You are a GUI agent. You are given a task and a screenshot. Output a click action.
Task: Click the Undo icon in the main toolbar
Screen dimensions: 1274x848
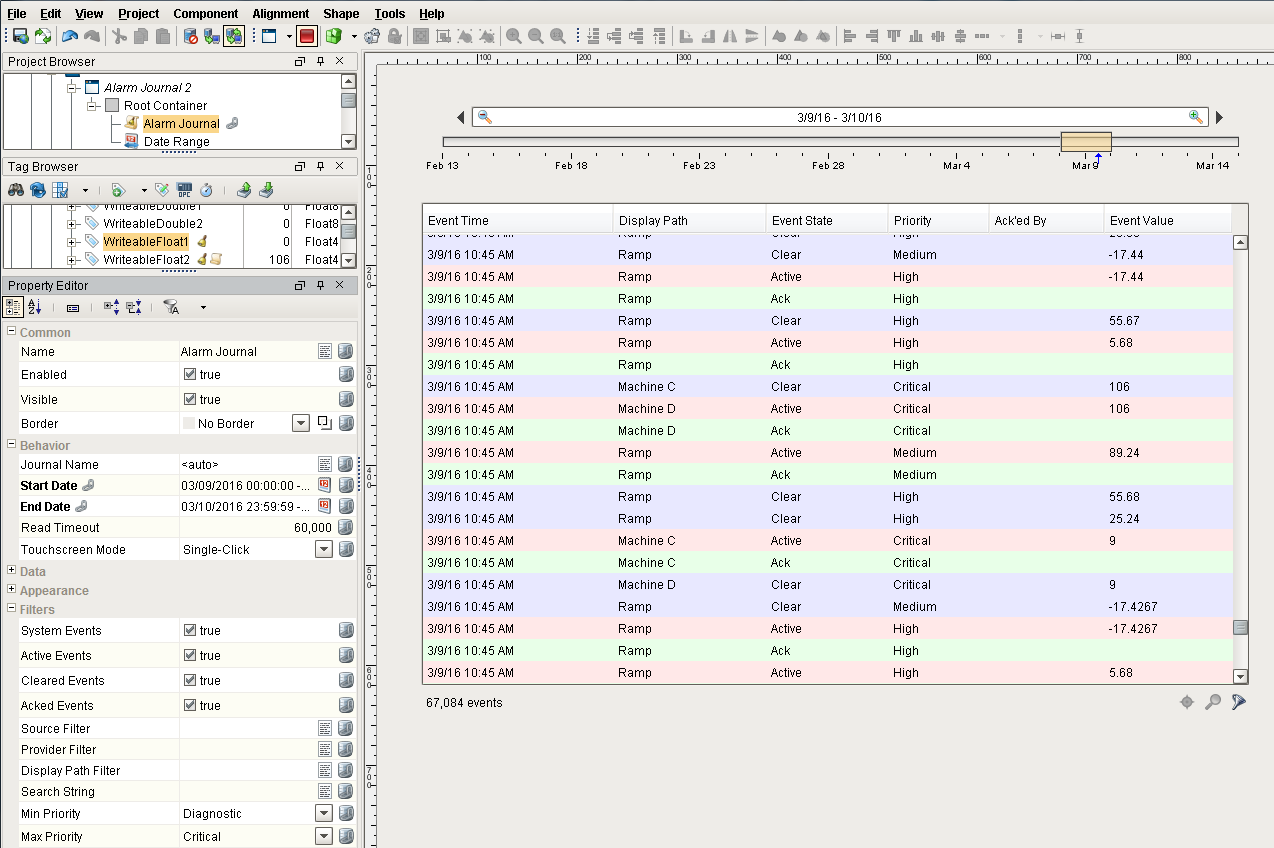pyautogui.click(x=68, y=37)
